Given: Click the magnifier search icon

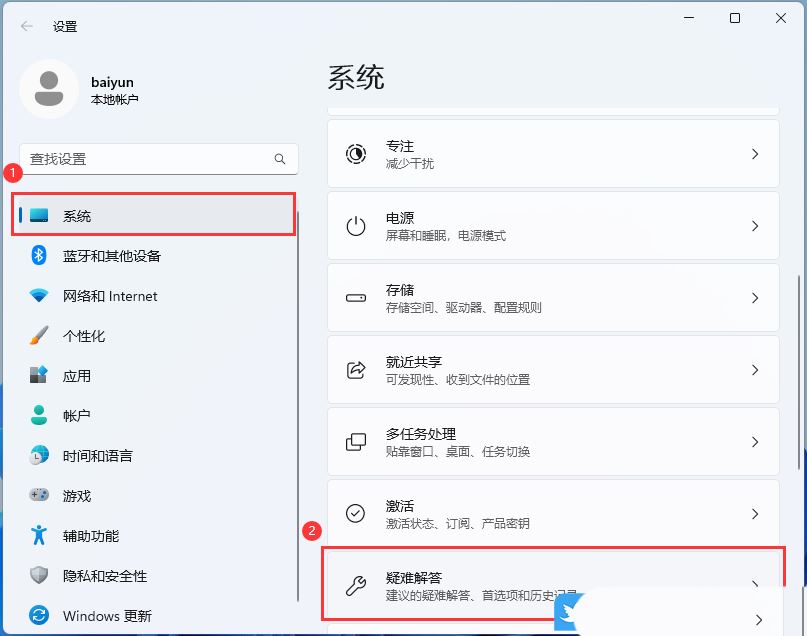Looking at the screenshot, I should [x=280, y=159].
